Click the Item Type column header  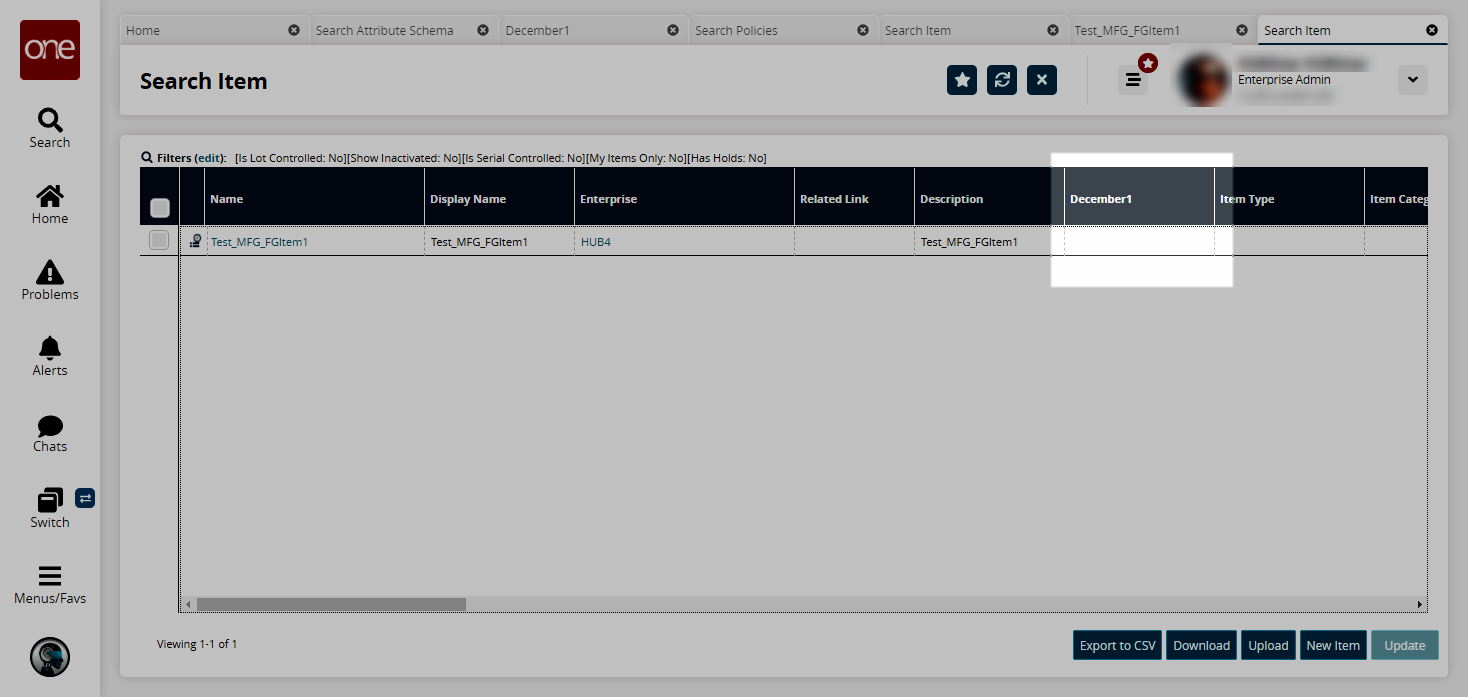(x=1290, y=199)
